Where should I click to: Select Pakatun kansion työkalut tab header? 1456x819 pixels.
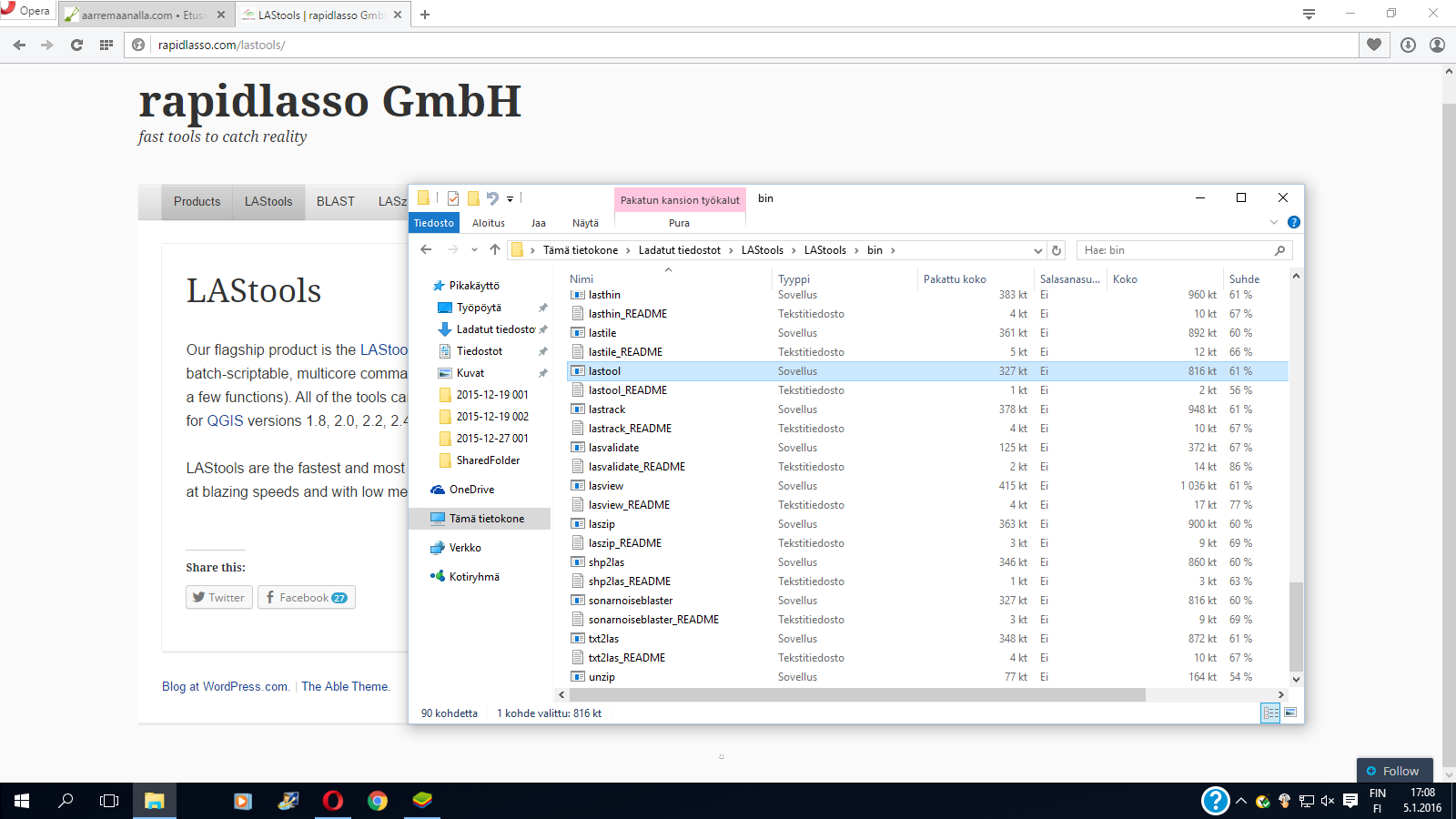[x=680, y=200]
